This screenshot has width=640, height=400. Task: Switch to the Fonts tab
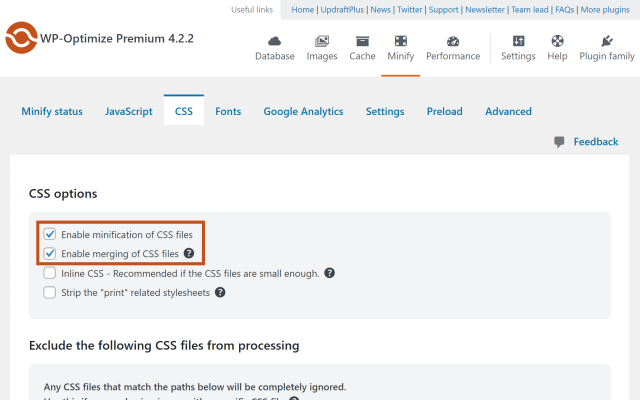click(x=228, y=111)
